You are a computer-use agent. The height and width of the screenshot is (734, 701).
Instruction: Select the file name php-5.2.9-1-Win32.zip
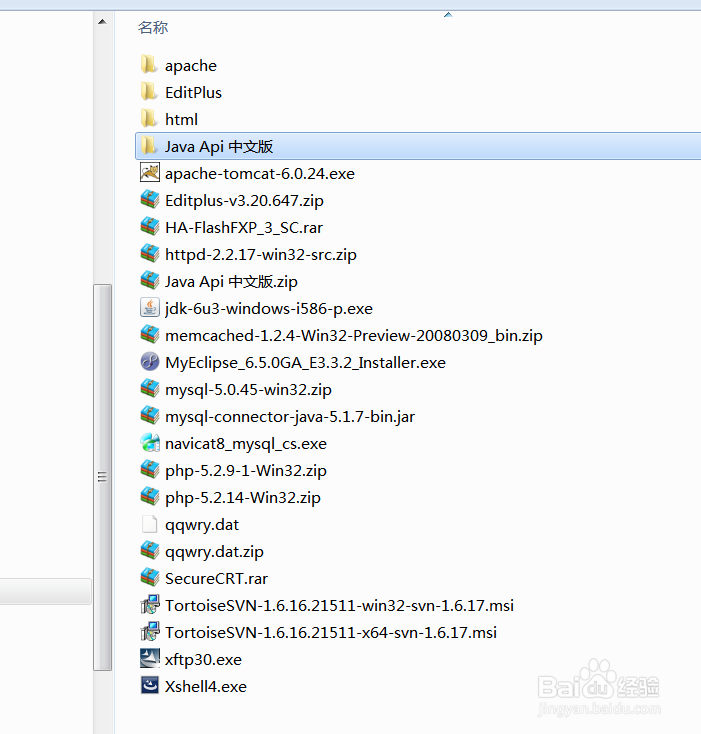[x=246, y=471]
